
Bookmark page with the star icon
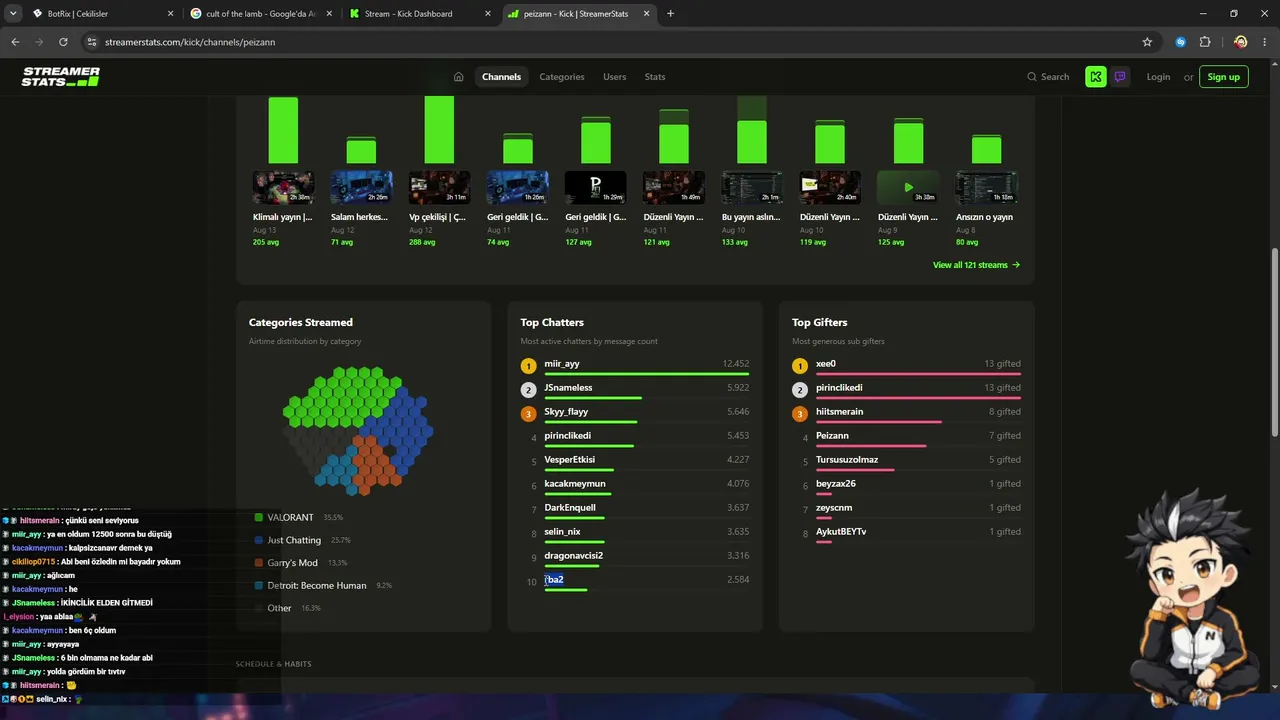[x=1147, y=42]
